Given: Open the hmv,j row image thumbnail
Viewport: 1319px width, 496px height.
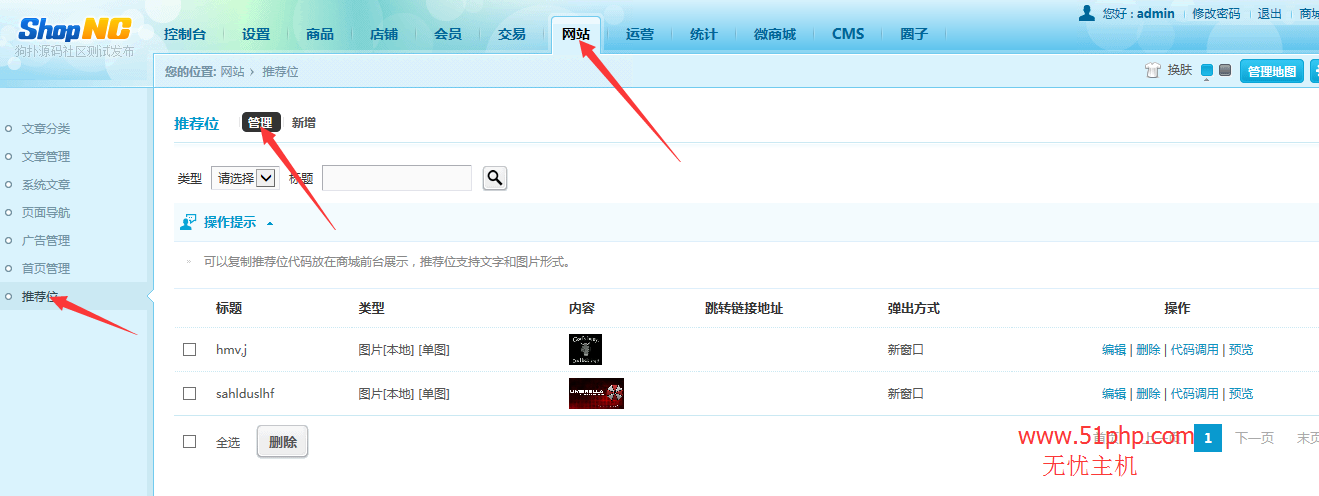Looking at the screenshot, I should click(x=585, y=349).
